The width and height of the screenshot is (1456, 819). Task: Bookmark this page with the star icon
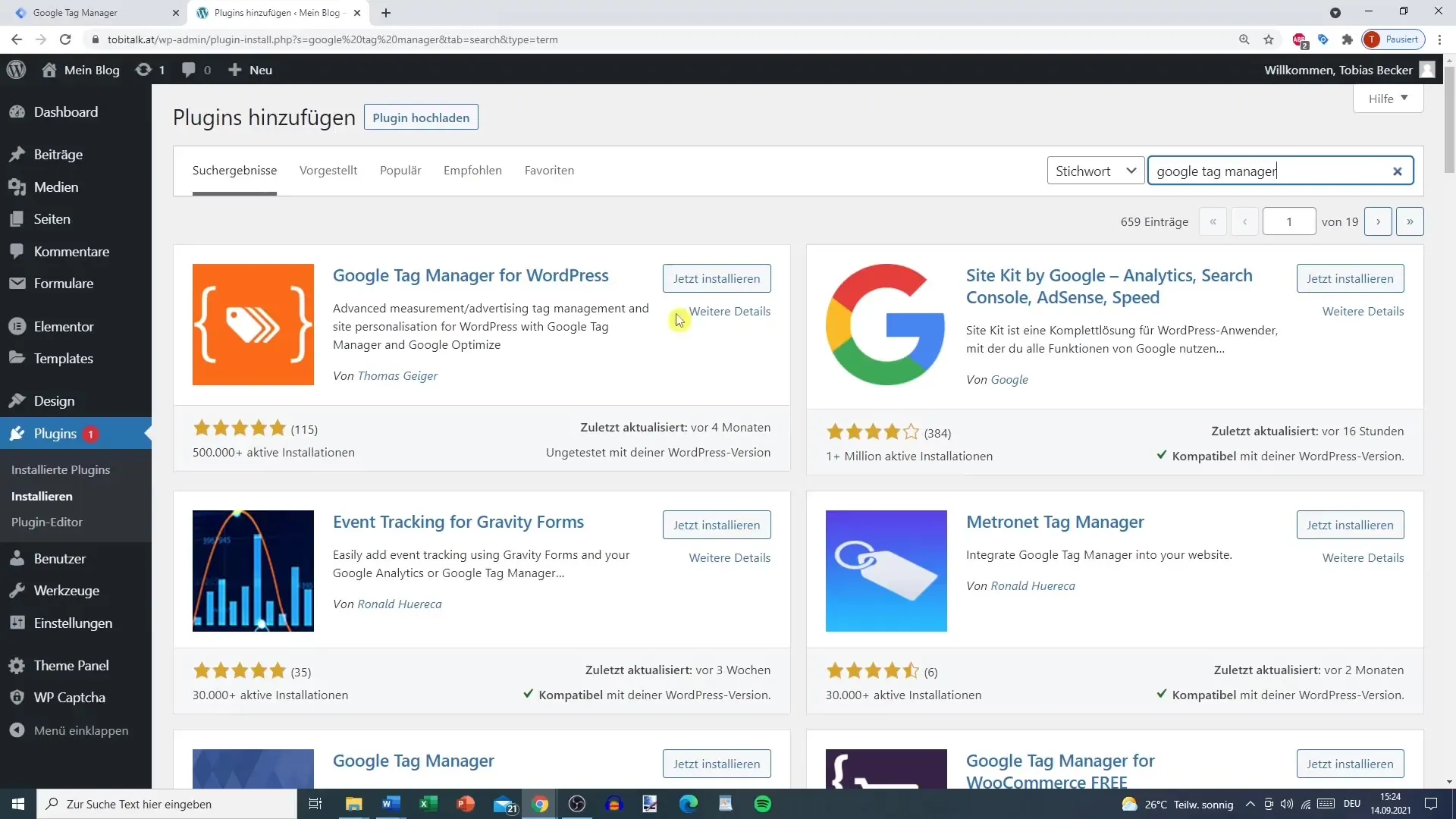pyautogui.click(x=1269, y=39)
